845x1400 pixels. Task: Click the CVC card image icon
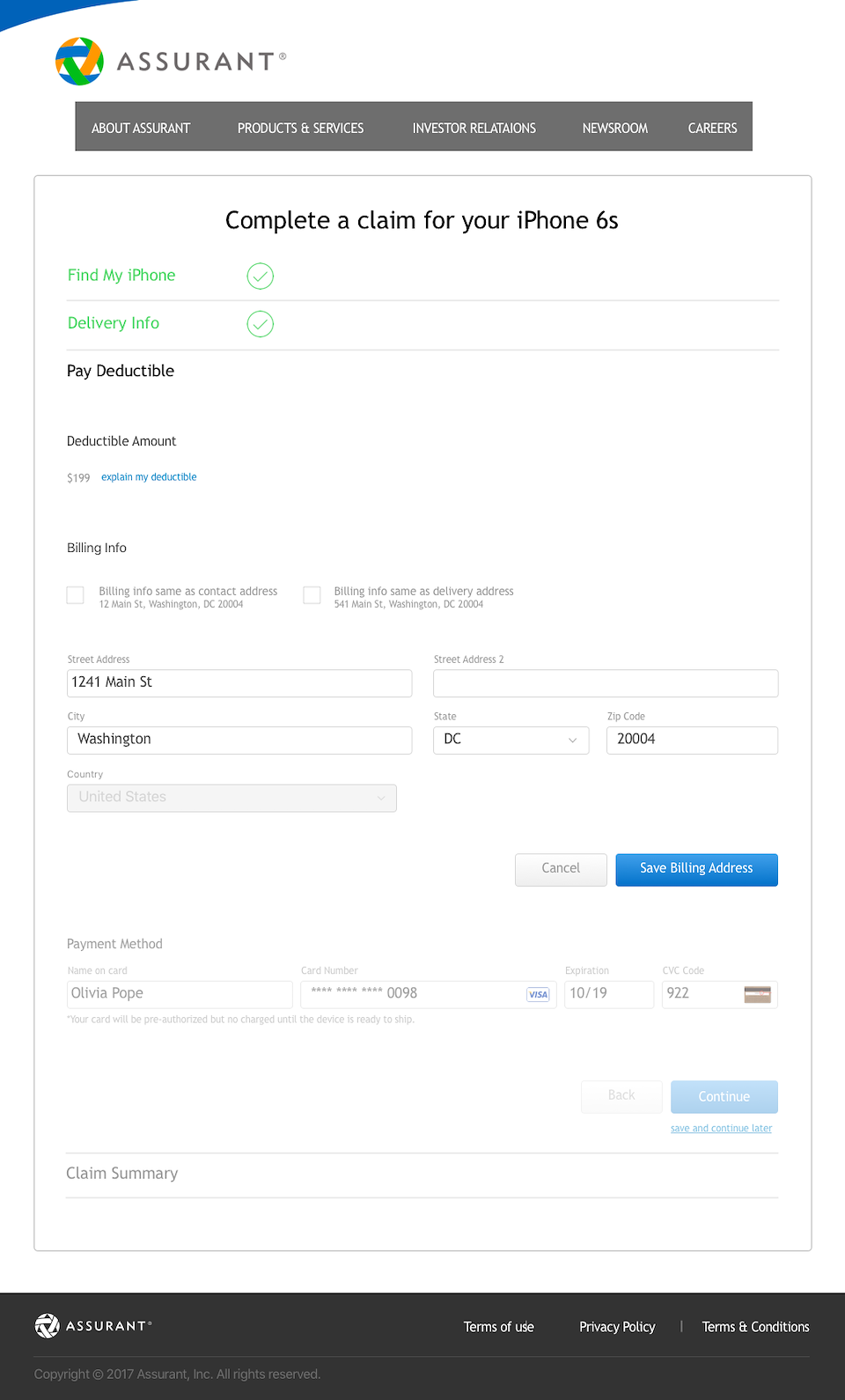point(757,994)
